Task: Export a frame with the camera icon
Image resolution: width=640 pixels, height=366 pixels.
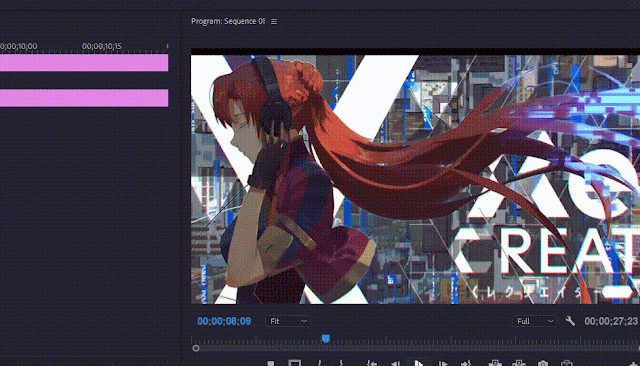Action: coord(542,363)
